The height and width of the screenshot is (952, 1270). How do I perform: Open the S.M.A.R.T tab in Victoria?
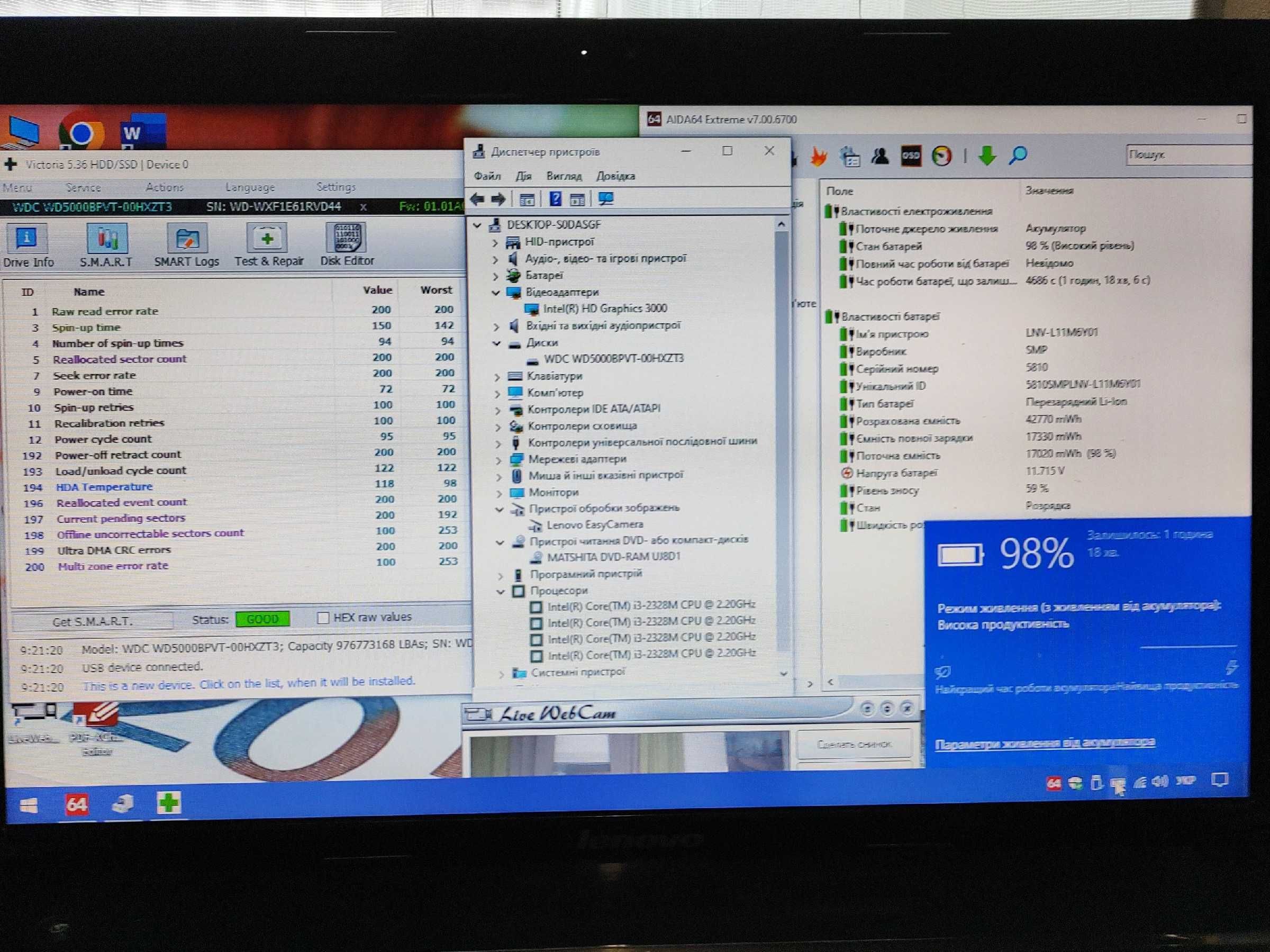coord(106,246)
